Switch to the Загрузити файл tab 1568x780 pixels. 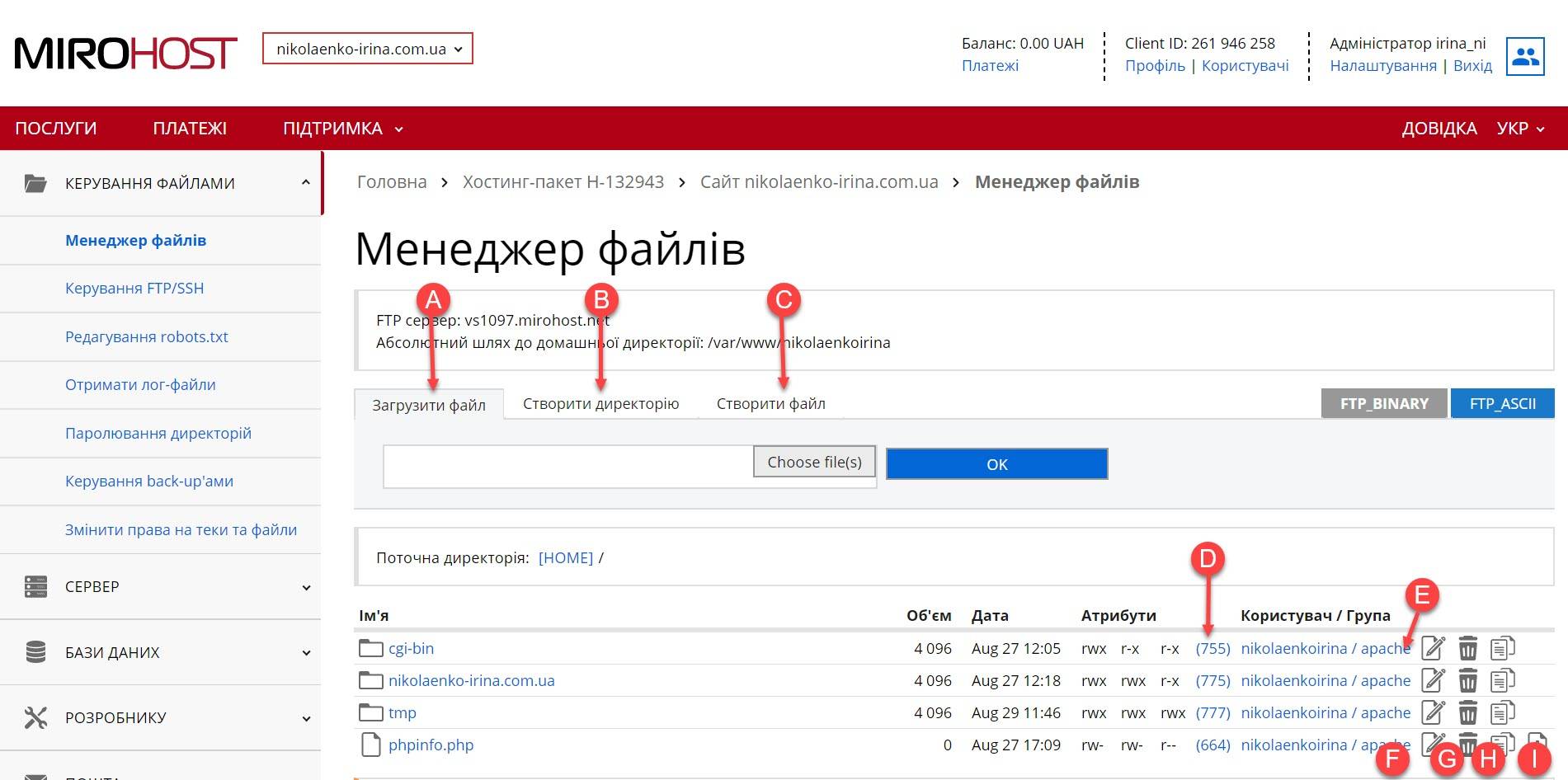pos(429,405)
